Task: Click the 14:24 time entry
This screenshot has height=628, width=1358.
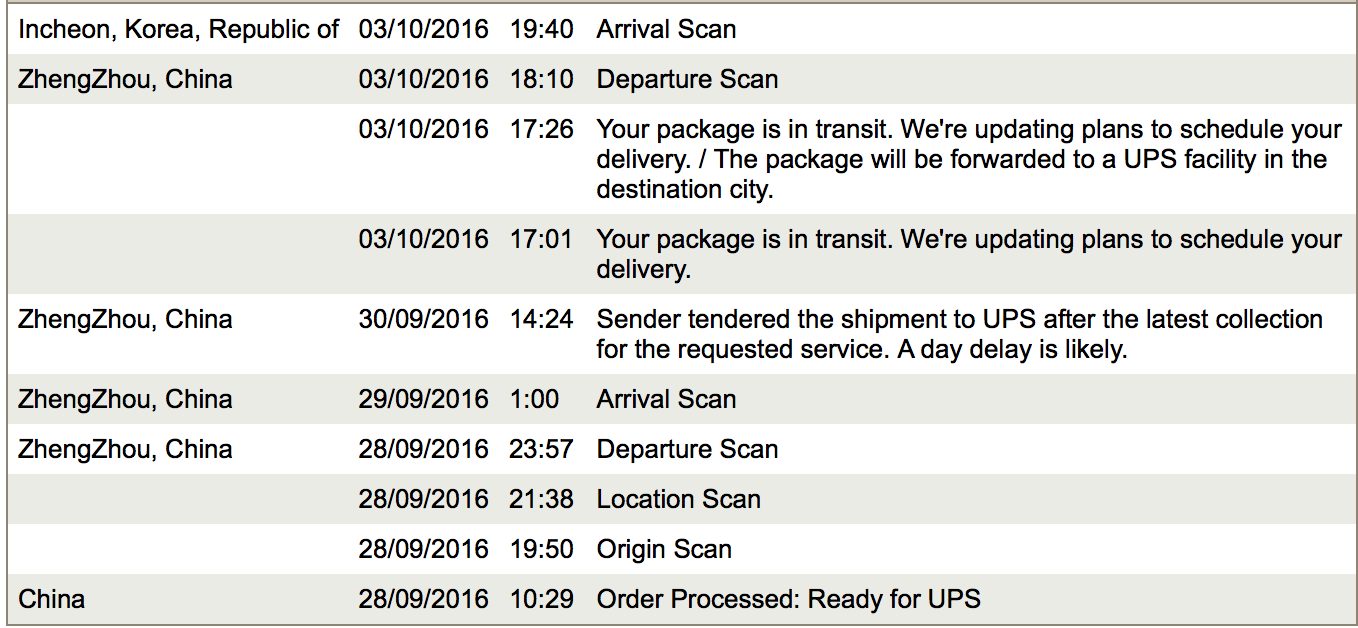Action: [x=541, y=319]
